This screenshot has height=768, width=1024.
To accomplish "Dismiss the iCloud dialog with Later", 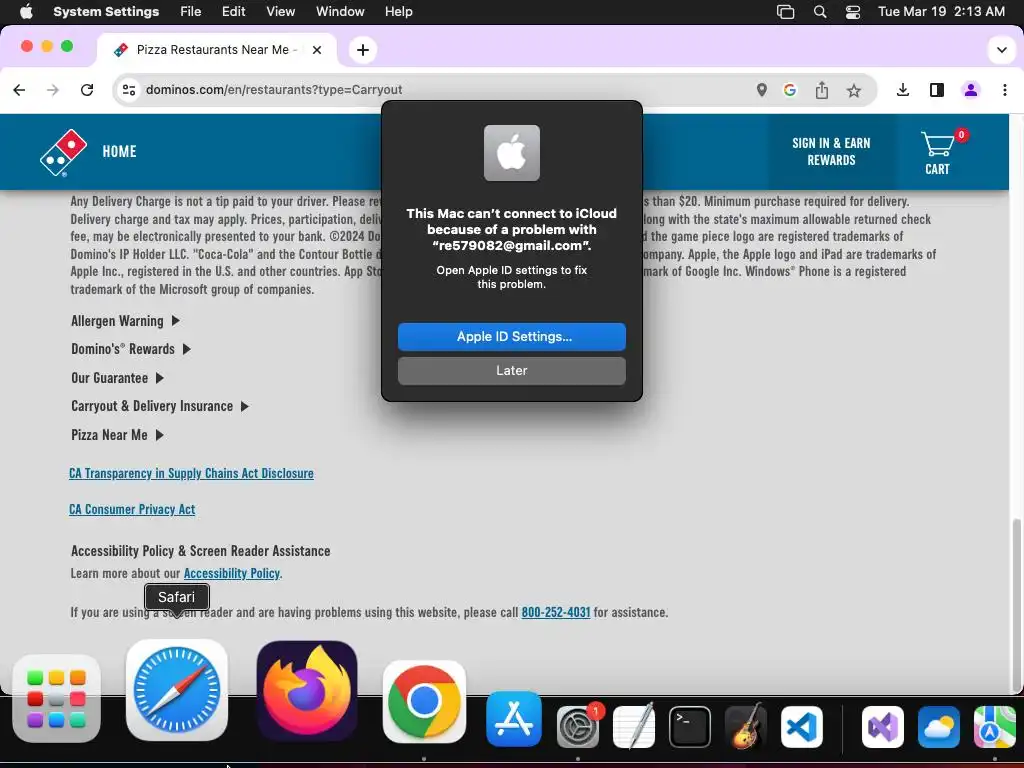I will 511,370.
